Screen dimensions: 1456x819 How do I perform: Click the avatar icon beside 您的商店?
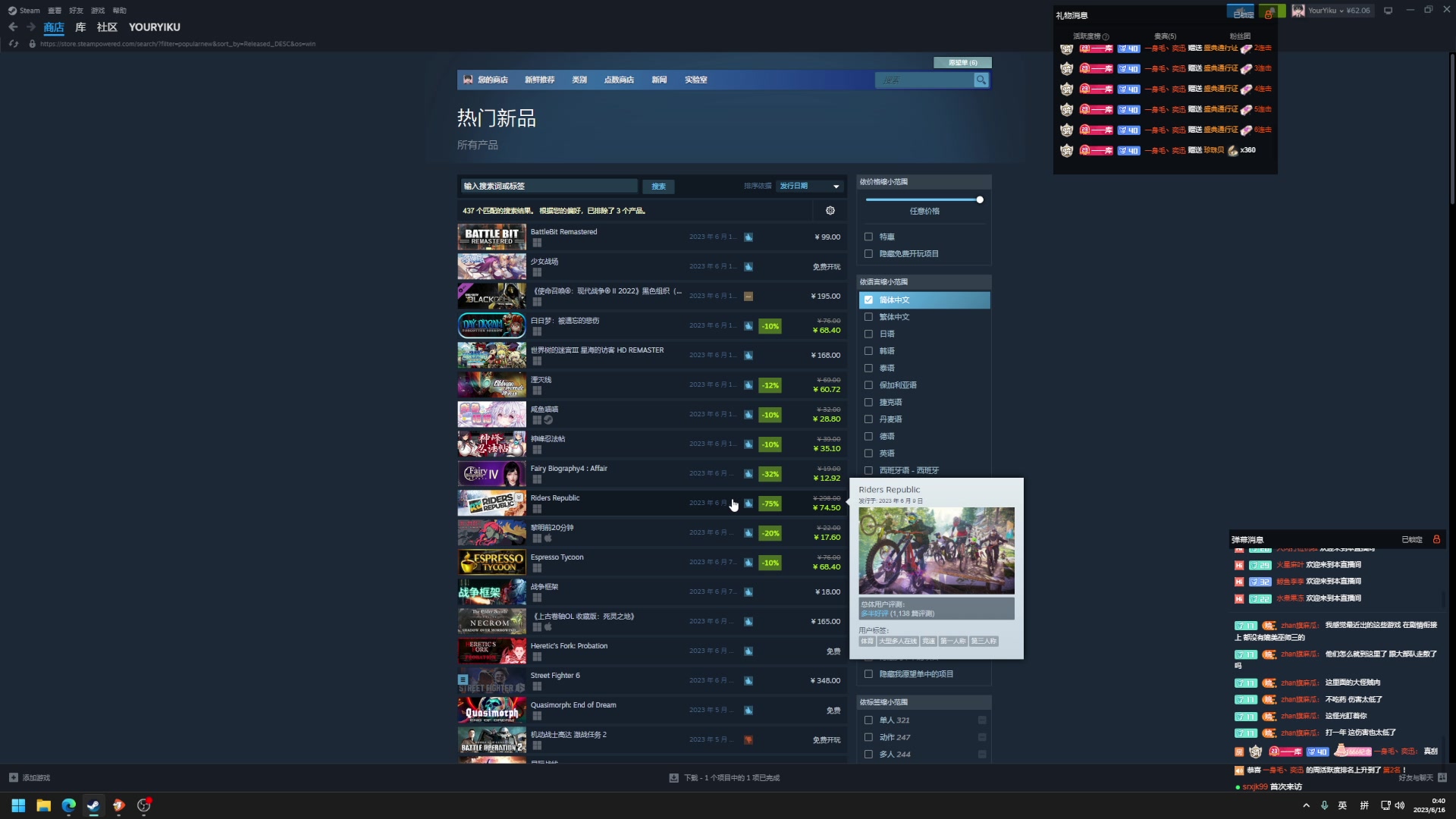(x=468, y=80)
